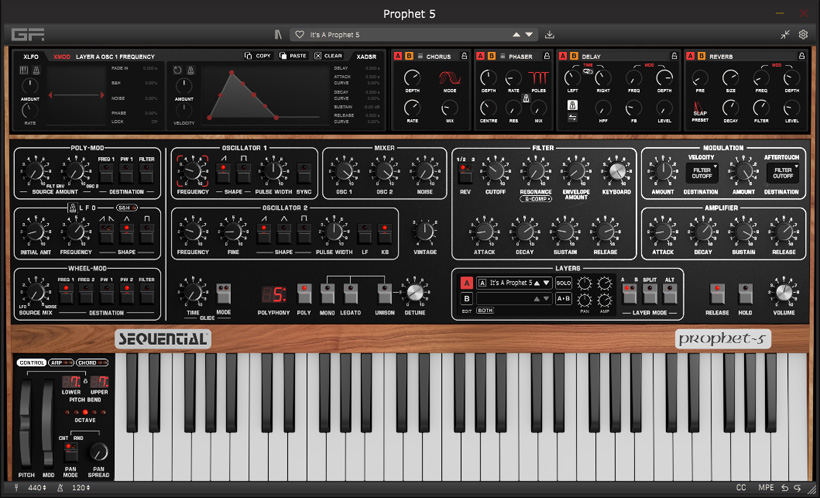Click the undo arrow in the status bar
The height and width of the screenshot is (498, 820).
[x=785, y=488]
